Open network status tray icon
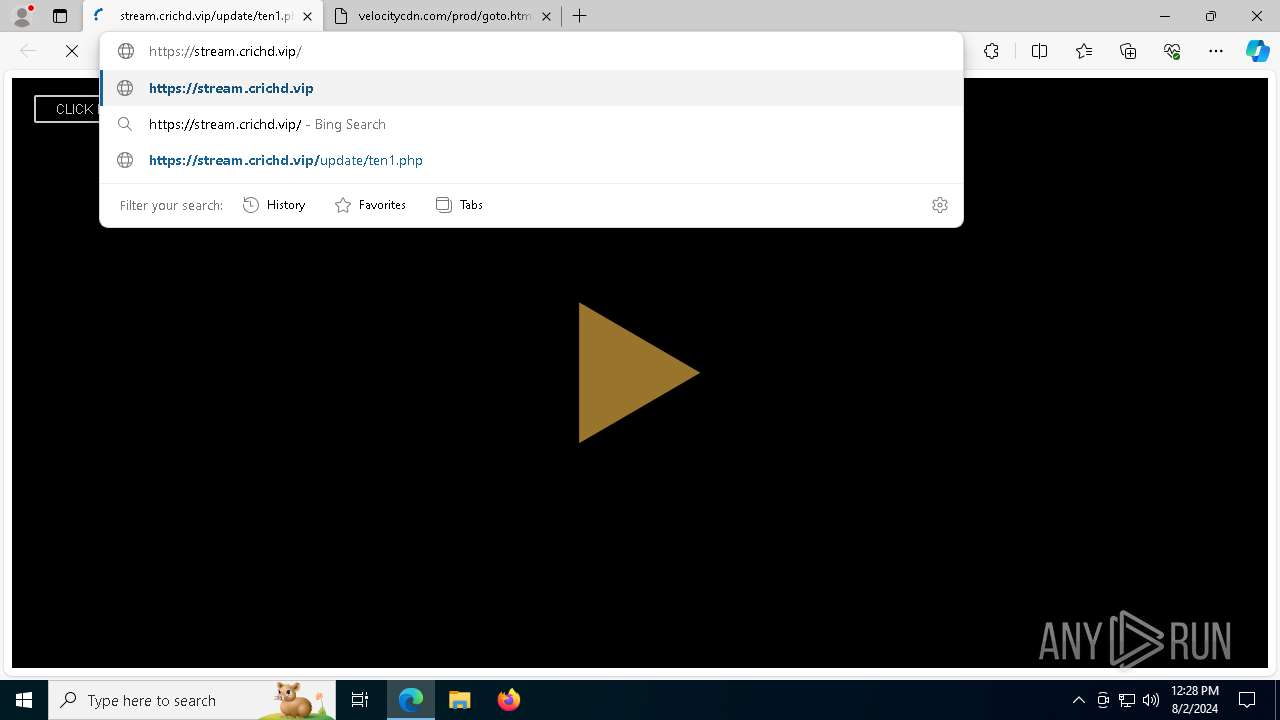Image resolution: width=1280 pixels, height=720 pixels. [1127, 700]
